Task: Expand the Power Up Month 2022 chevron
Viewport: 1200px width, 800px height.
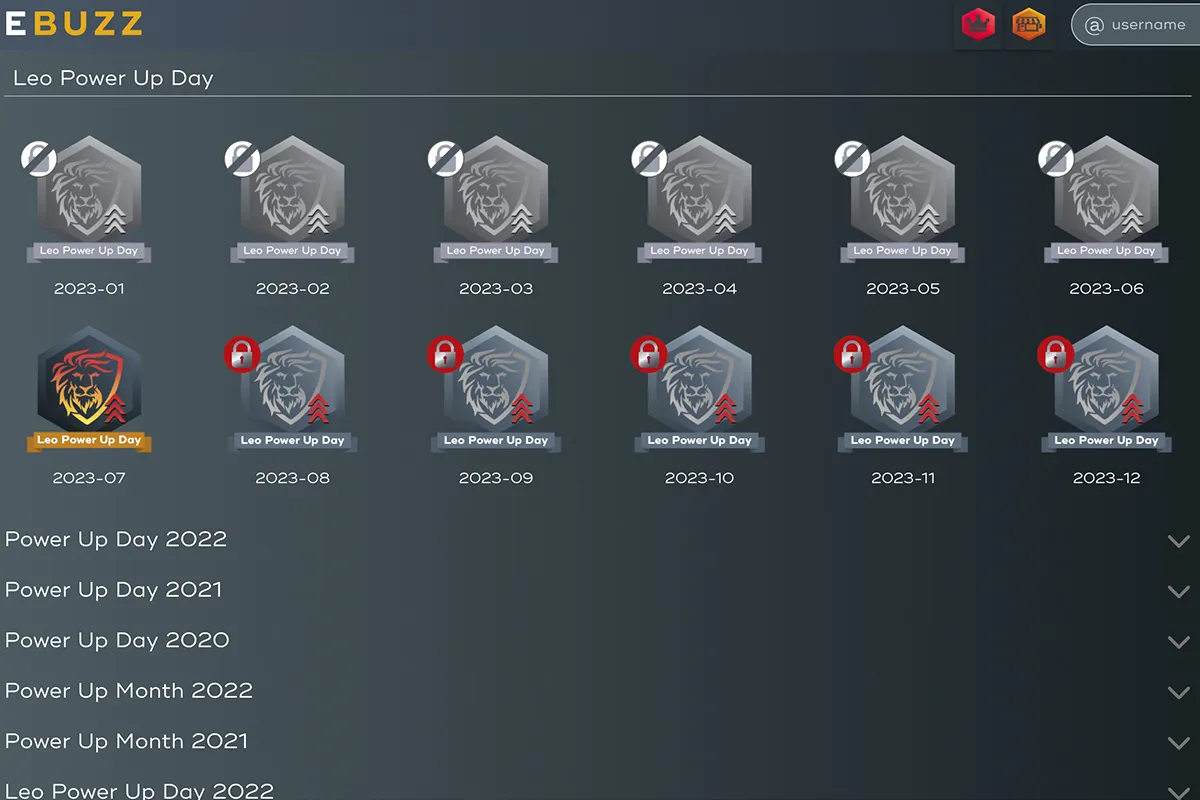Action: (x=1179, y=692)
